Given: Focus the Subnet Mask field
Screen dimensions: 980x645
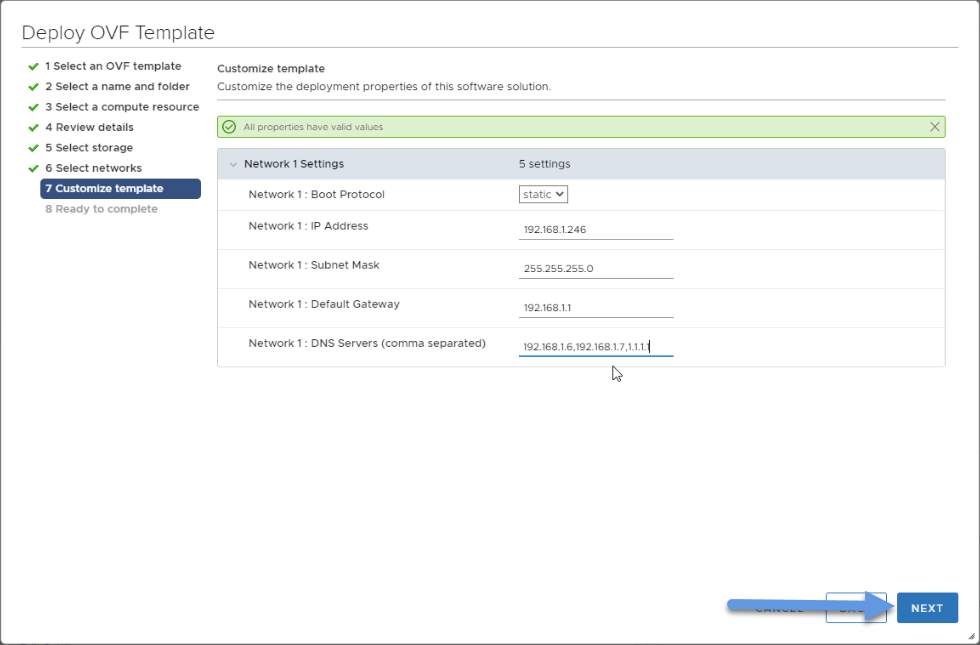Looking at the screenshot, I should click(x=596, y=269).
